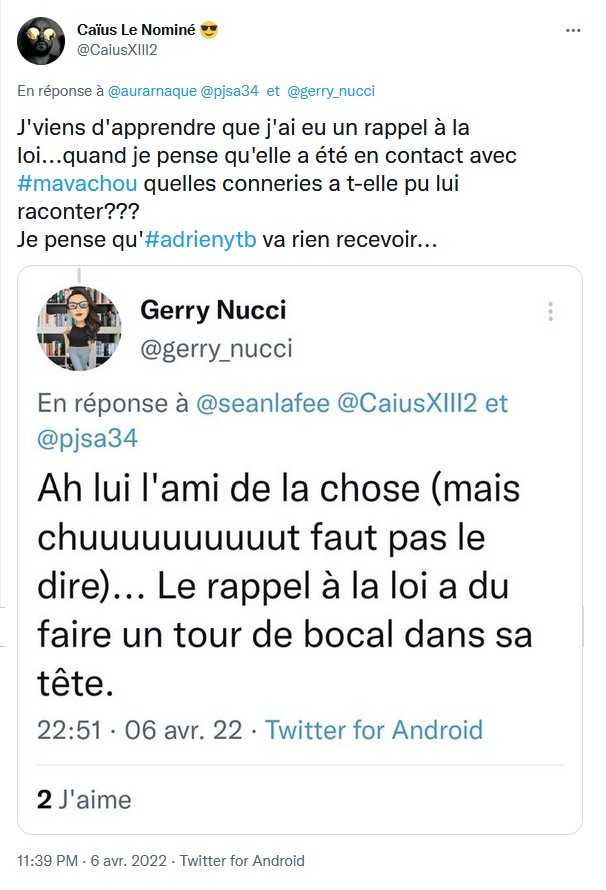The image size is (606, 890).
Task: Click the Gerry Nucci display name
Action: (213, 309)
